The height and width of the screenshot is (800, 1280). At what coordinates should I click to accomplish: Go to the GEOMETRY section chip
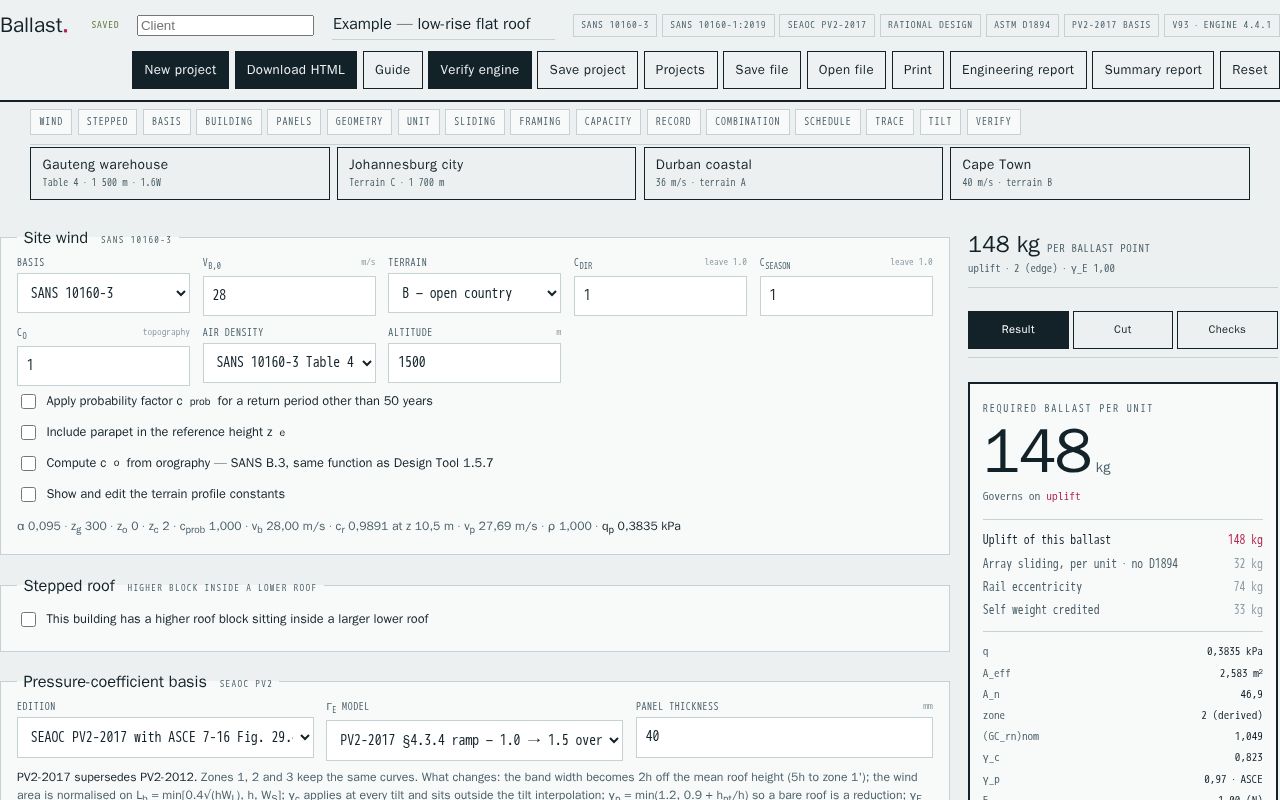pos(359,121)
